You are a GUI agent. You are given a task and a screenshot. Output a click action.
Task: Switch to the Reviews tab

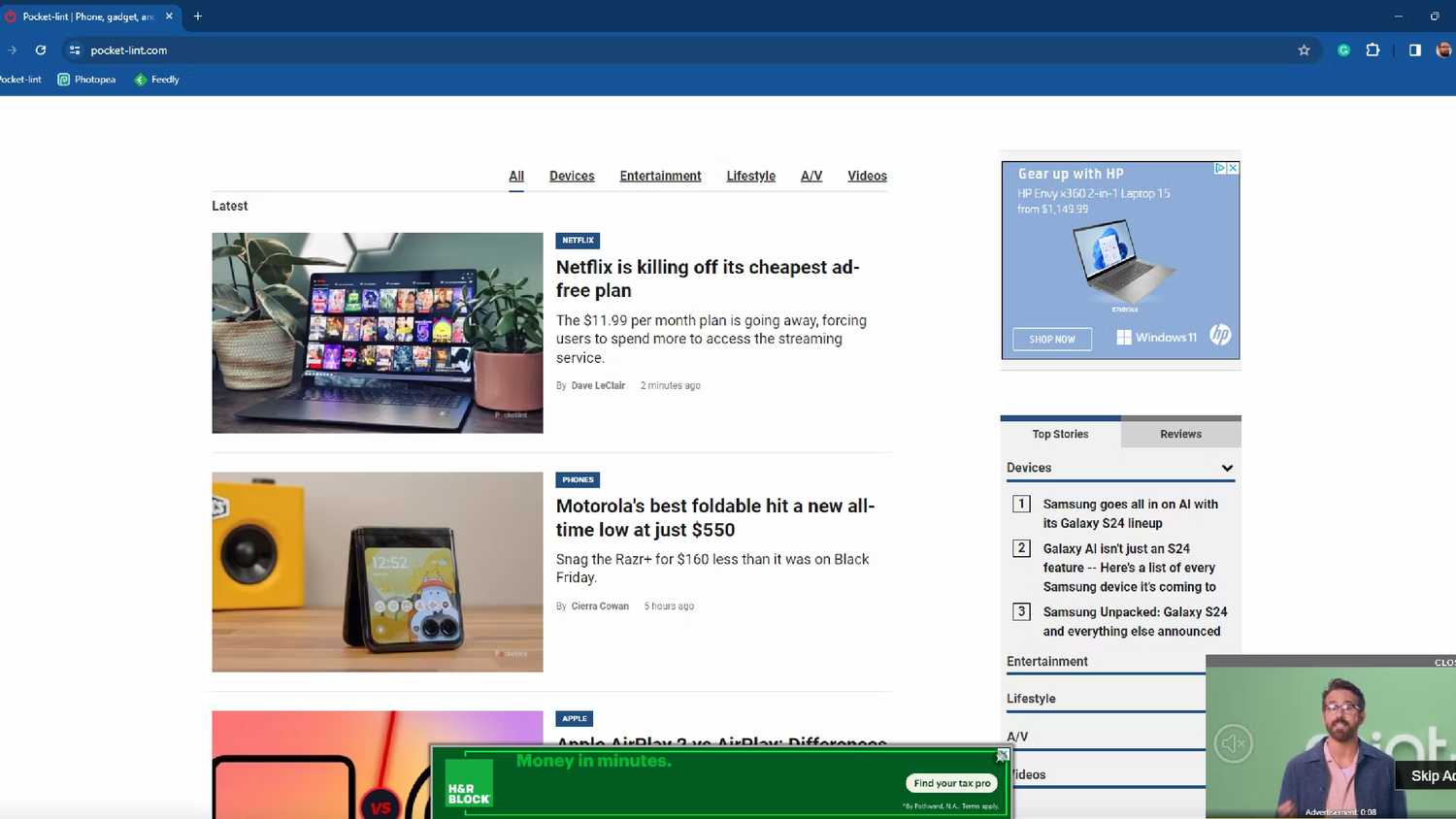point(1180,434)
